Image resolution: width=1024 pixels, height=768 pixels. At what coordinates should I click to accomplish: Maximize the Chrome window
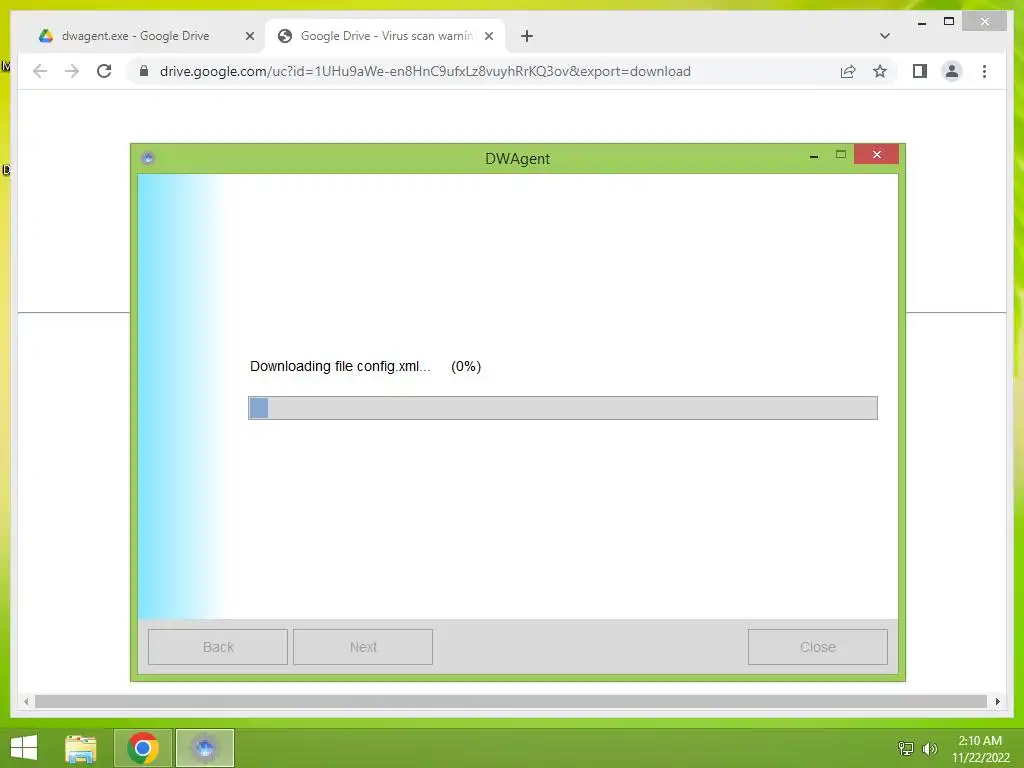click(949, 22)
